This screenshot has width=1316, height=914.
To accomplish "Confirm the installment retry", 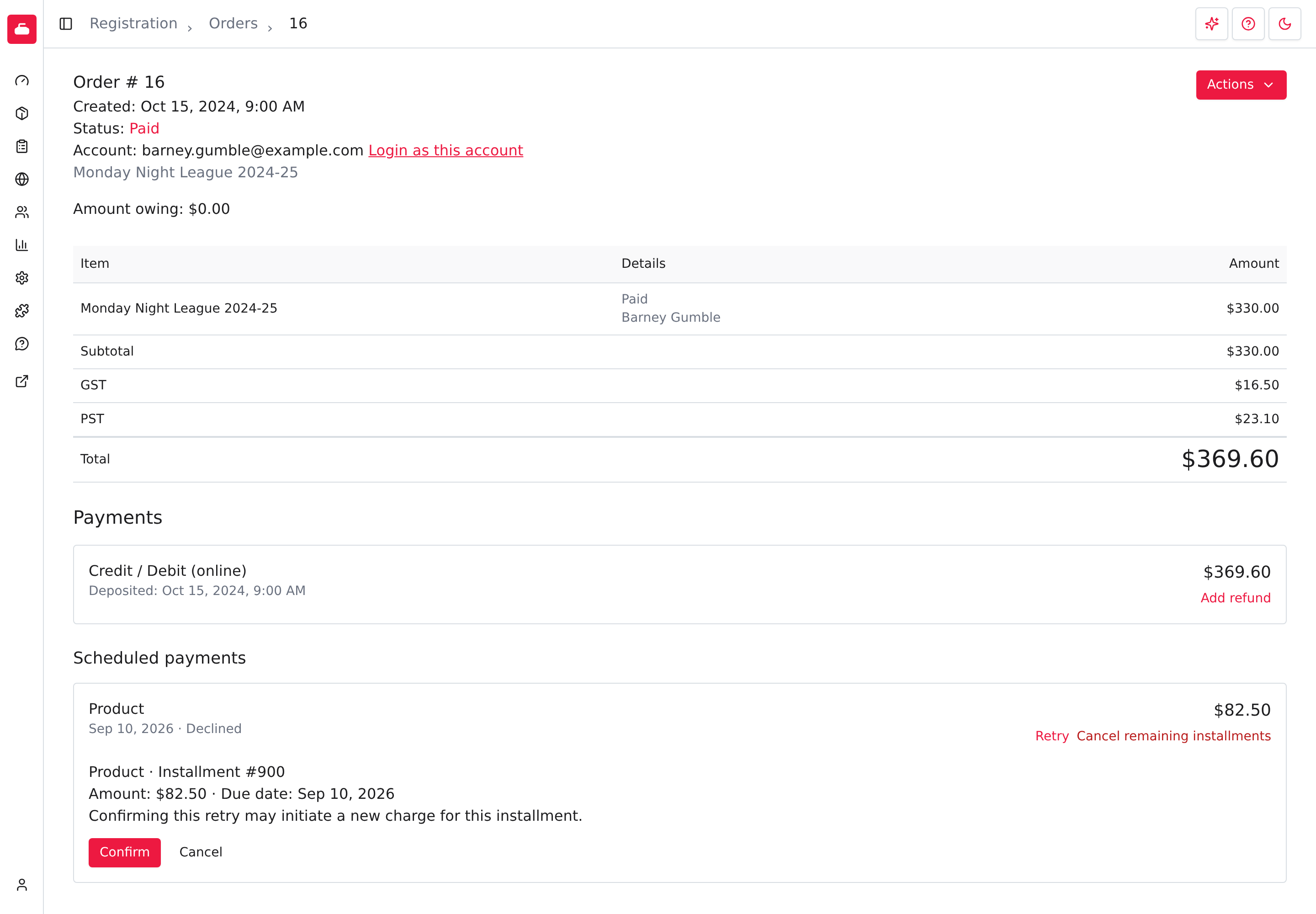I will coord(125,853).
